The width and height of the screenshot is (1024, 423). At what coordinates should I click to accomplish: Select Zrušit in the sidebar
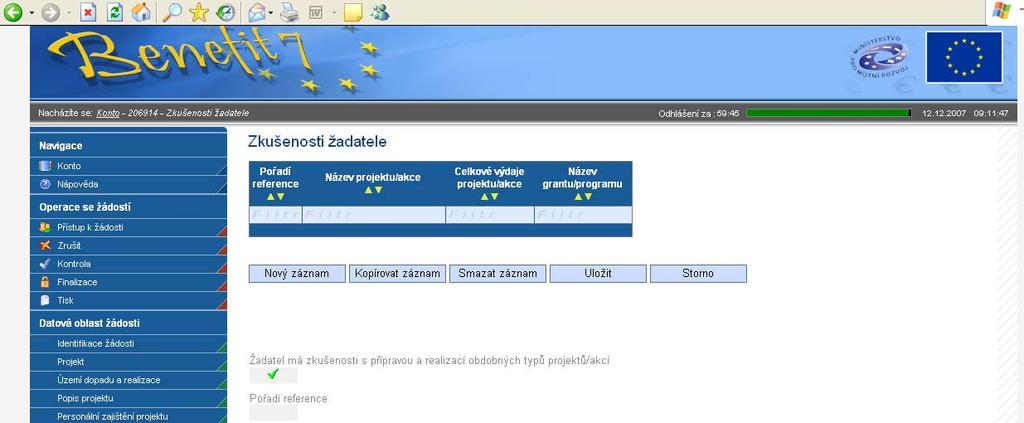[x=128, y=246]
